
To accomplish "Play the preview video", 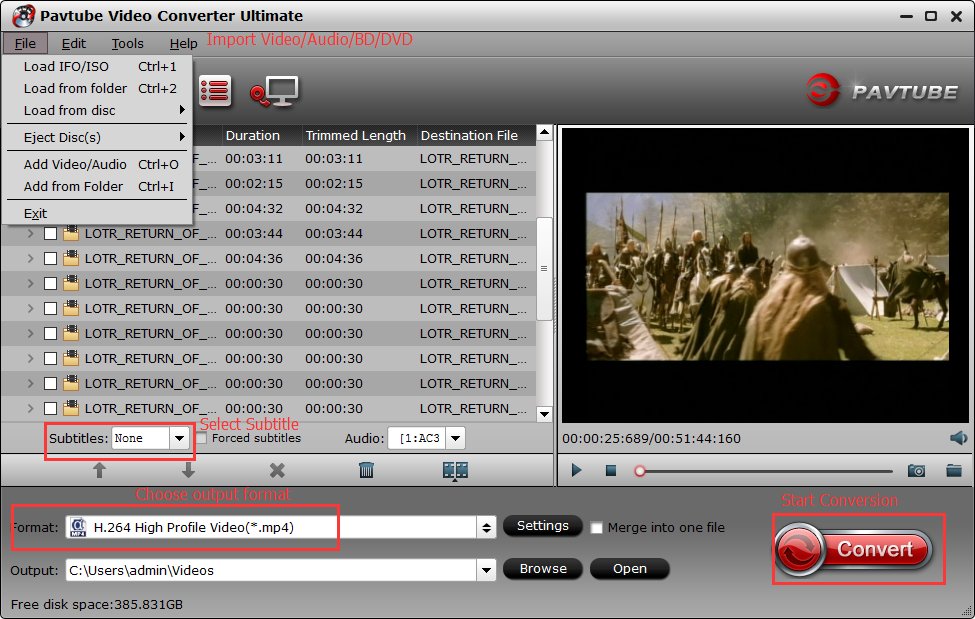I will click(x=576, y=470).
